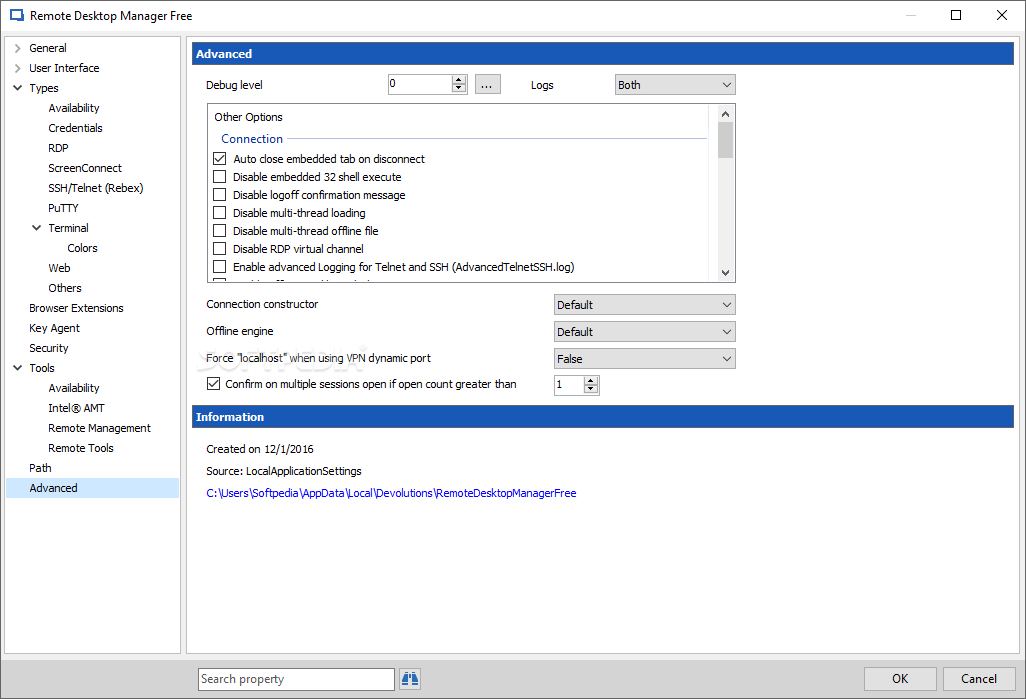This screenshot has width=1026, height=699.
Task: Click Other Options scrollbar up arrow
Action: [725, 114]
